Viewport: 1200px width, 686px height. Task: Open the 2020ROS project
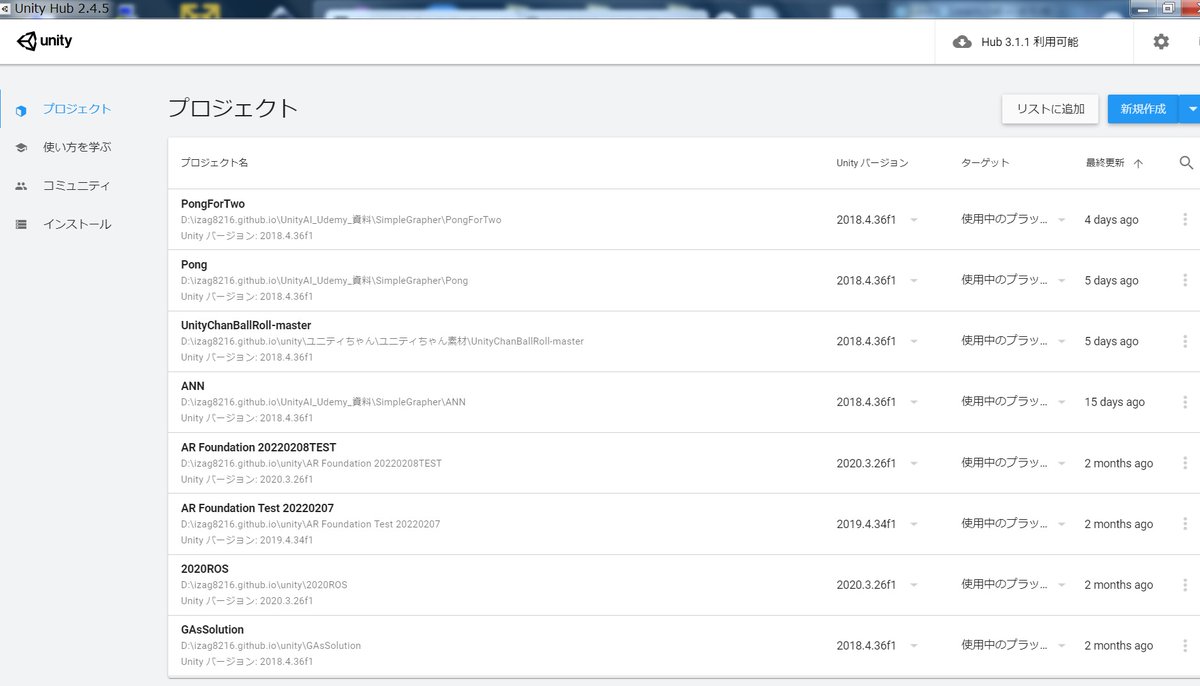tap(684, 585)
